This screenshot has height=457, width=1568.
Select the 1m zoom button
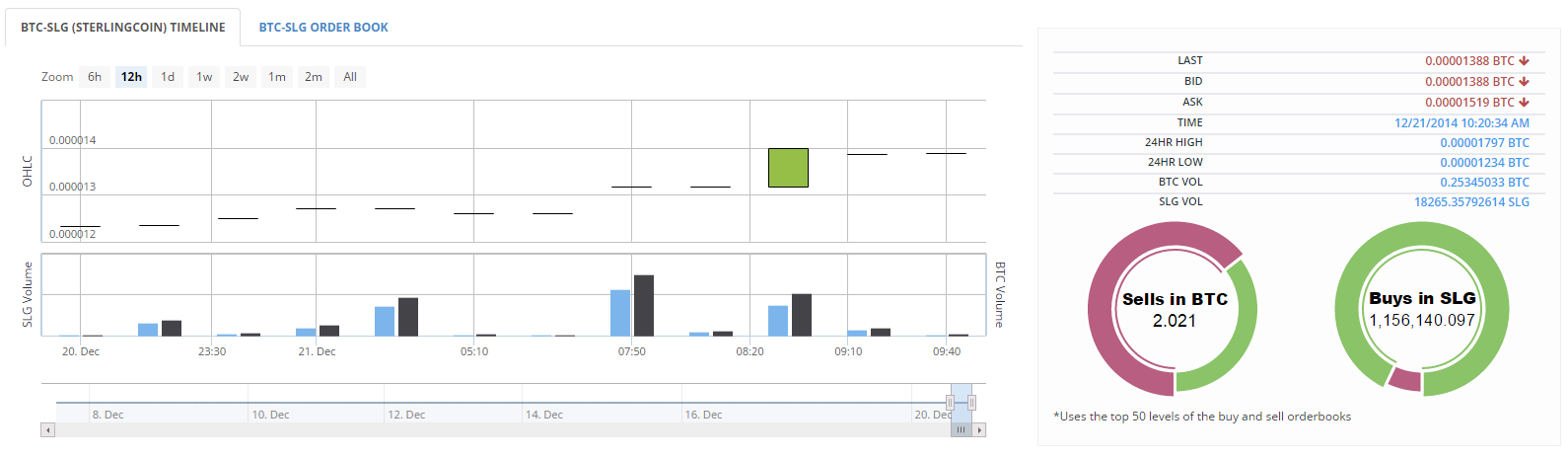(277, 77)
